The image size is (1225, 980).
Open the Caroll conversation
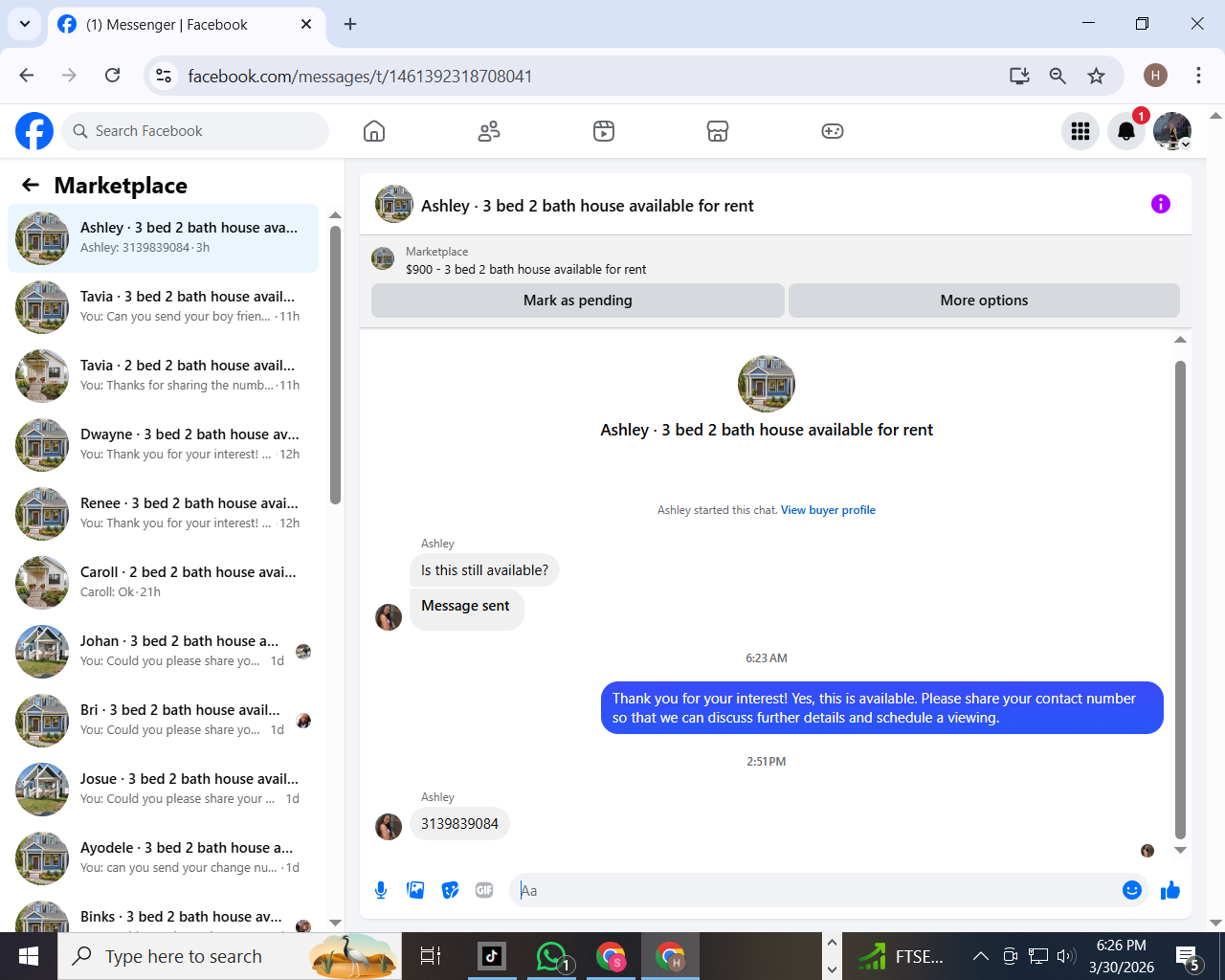(x=163, y=582)
